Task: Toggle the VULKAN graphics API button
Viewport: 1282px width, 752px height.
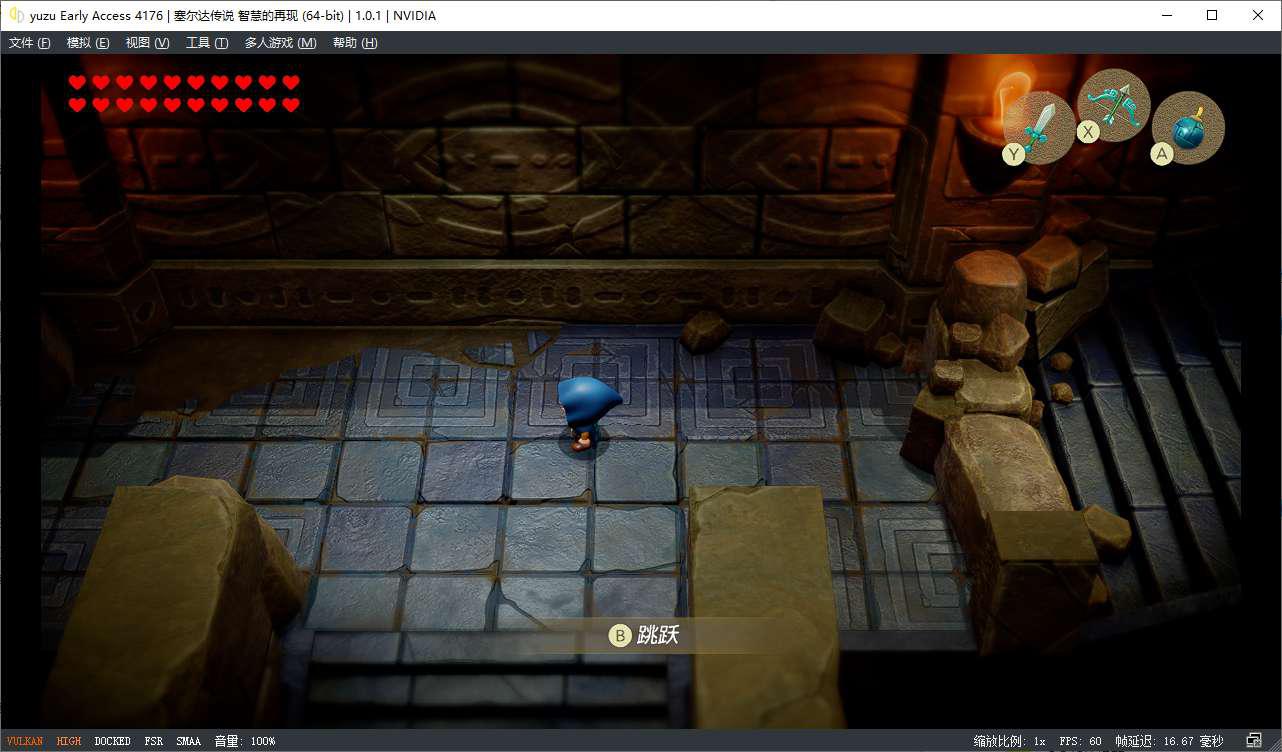Action: tap(25, 741)
